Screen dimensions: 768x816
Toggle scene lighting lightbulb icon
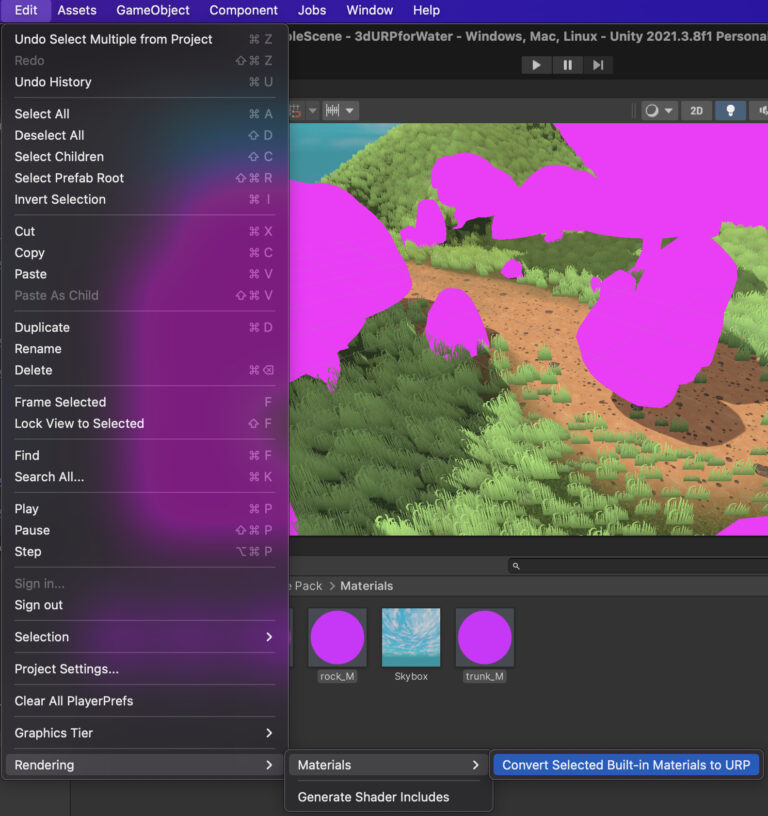tap(730, 110)
